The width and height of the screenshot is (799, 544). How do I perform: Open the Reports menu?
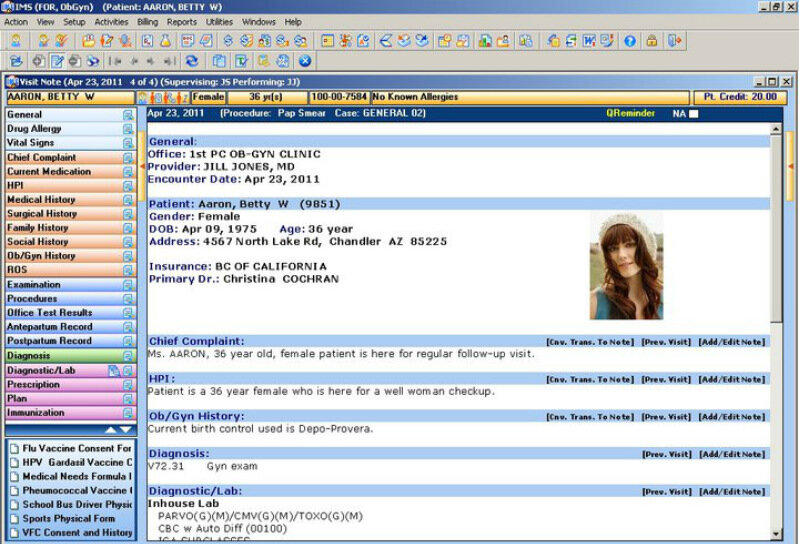(182, 21)
